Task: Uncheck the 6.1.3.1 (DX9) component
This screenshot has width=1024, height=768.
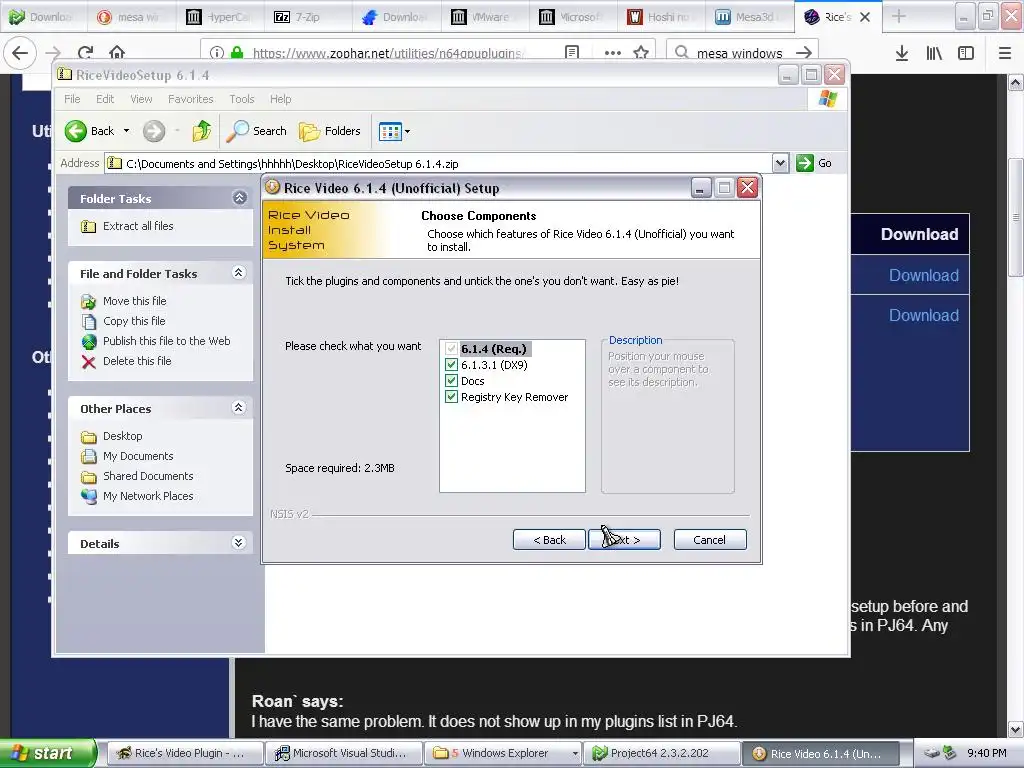Action: (x=451, y=364)
